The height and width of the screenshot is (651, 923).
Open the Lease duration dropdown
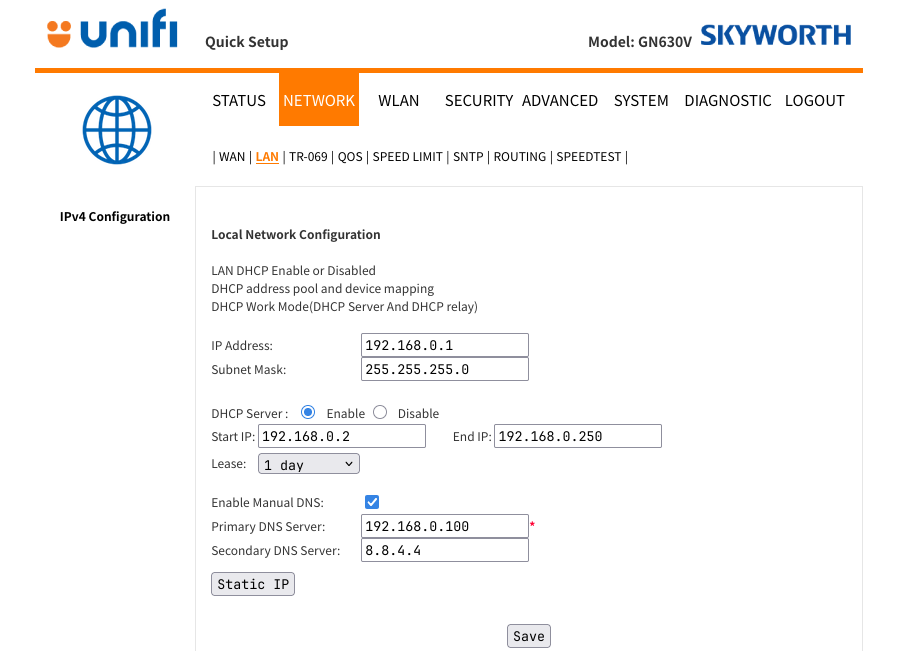coord(308,464)
